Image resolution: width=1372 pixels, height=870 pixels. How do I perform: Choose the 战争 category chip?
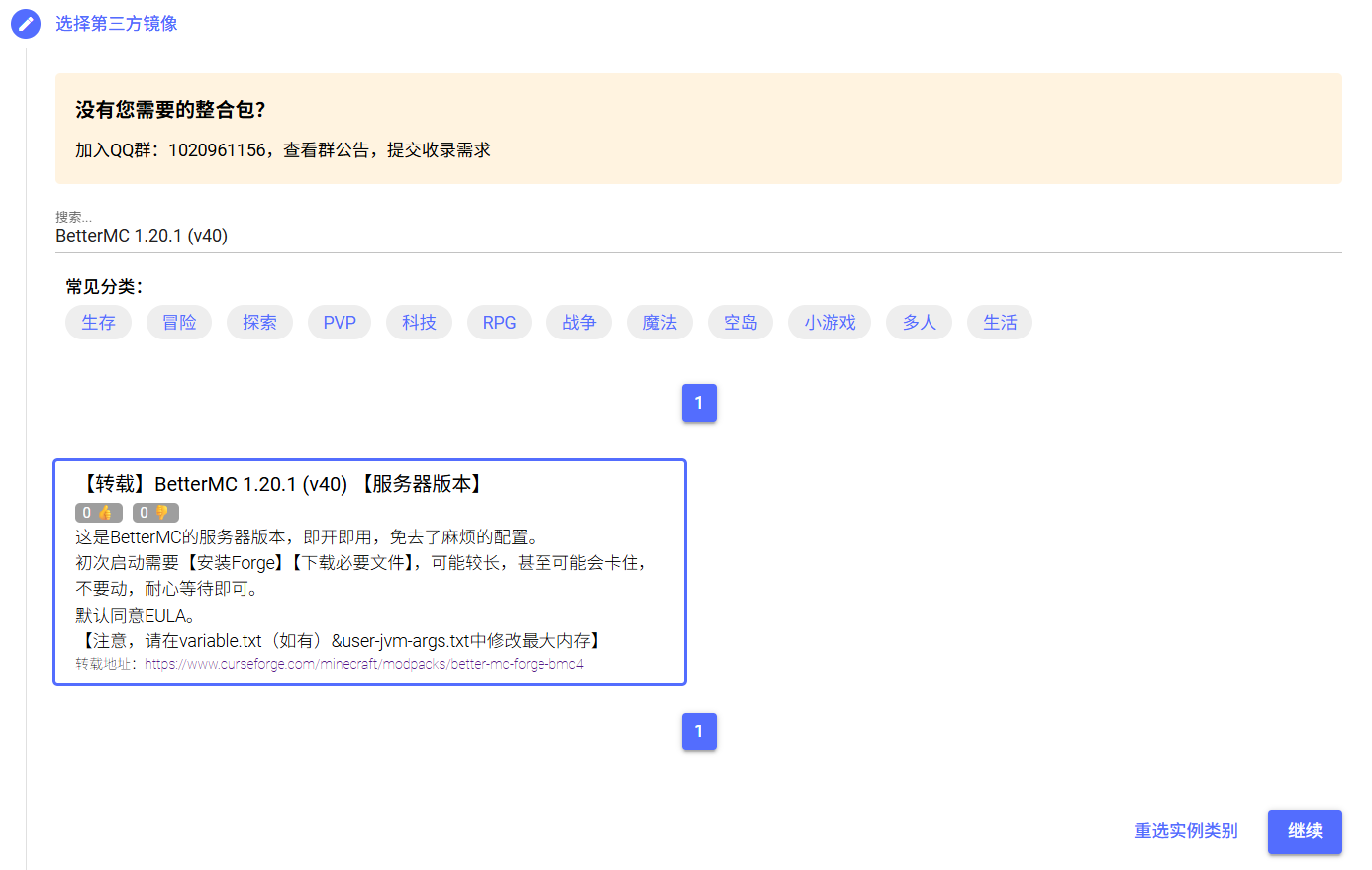click(579, 323)
